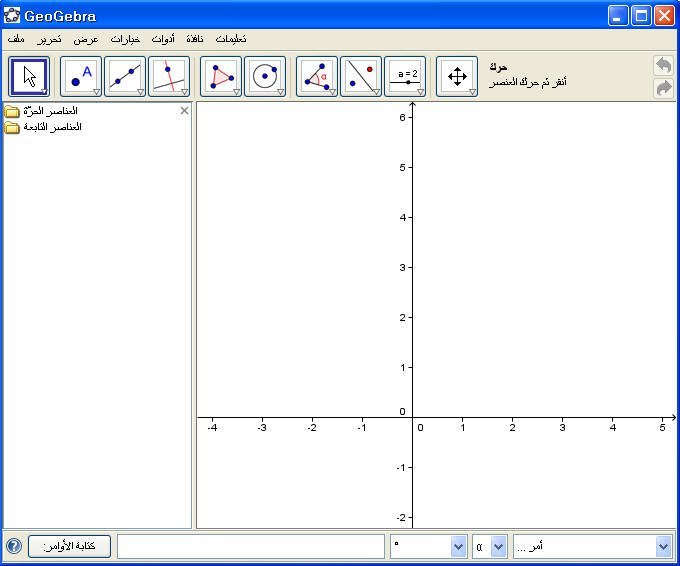Viewport: 680px width, 566px height.
Task: Select the New Point tool
Action: tap(81, 76)
